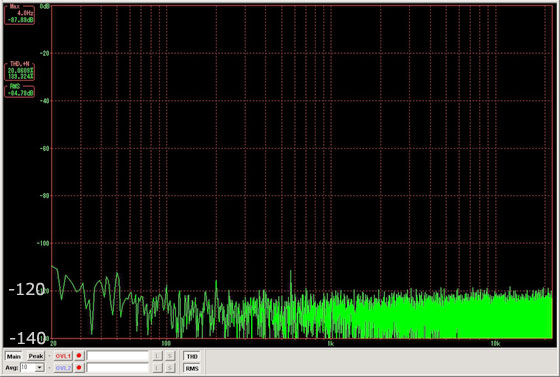Toggle the Peak hold button
560x377 pixels.
click(x=36, y=356)
